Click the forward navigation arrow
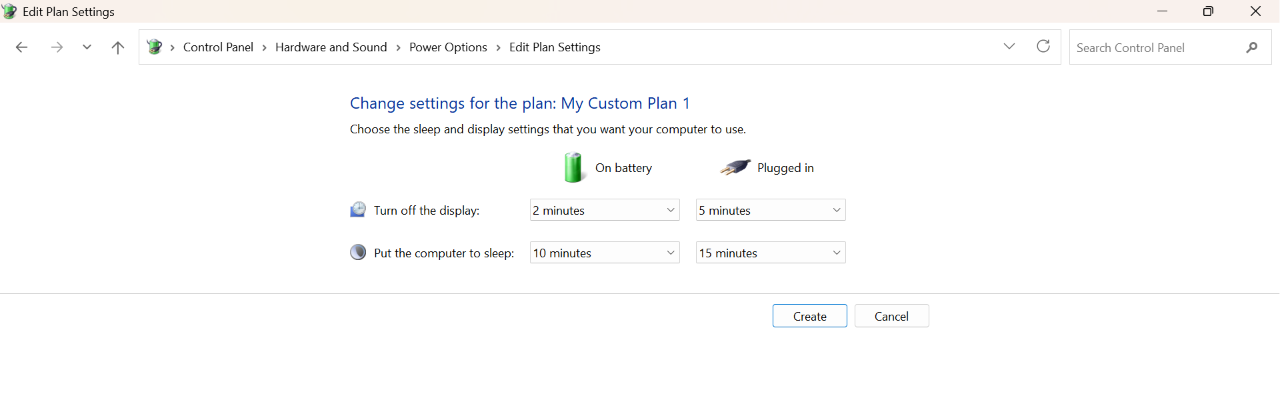The width and height of the screenshot is (1280, 408). click(x=57, y=47)
